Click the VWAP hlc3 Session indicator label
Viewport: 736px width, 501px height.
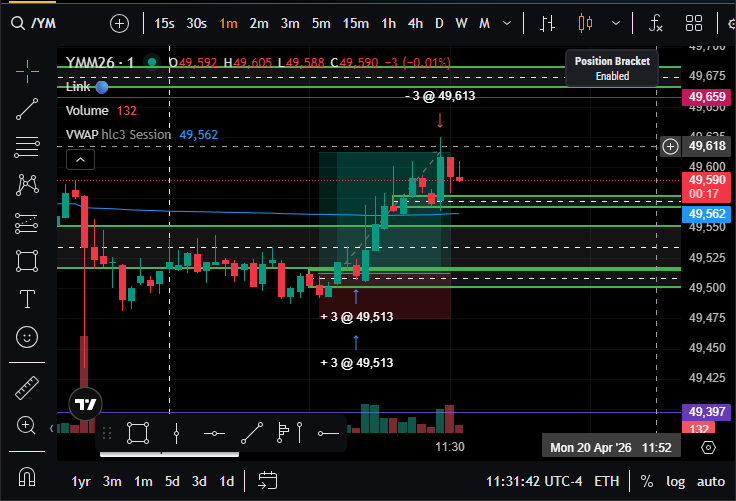tap(118, 135)
